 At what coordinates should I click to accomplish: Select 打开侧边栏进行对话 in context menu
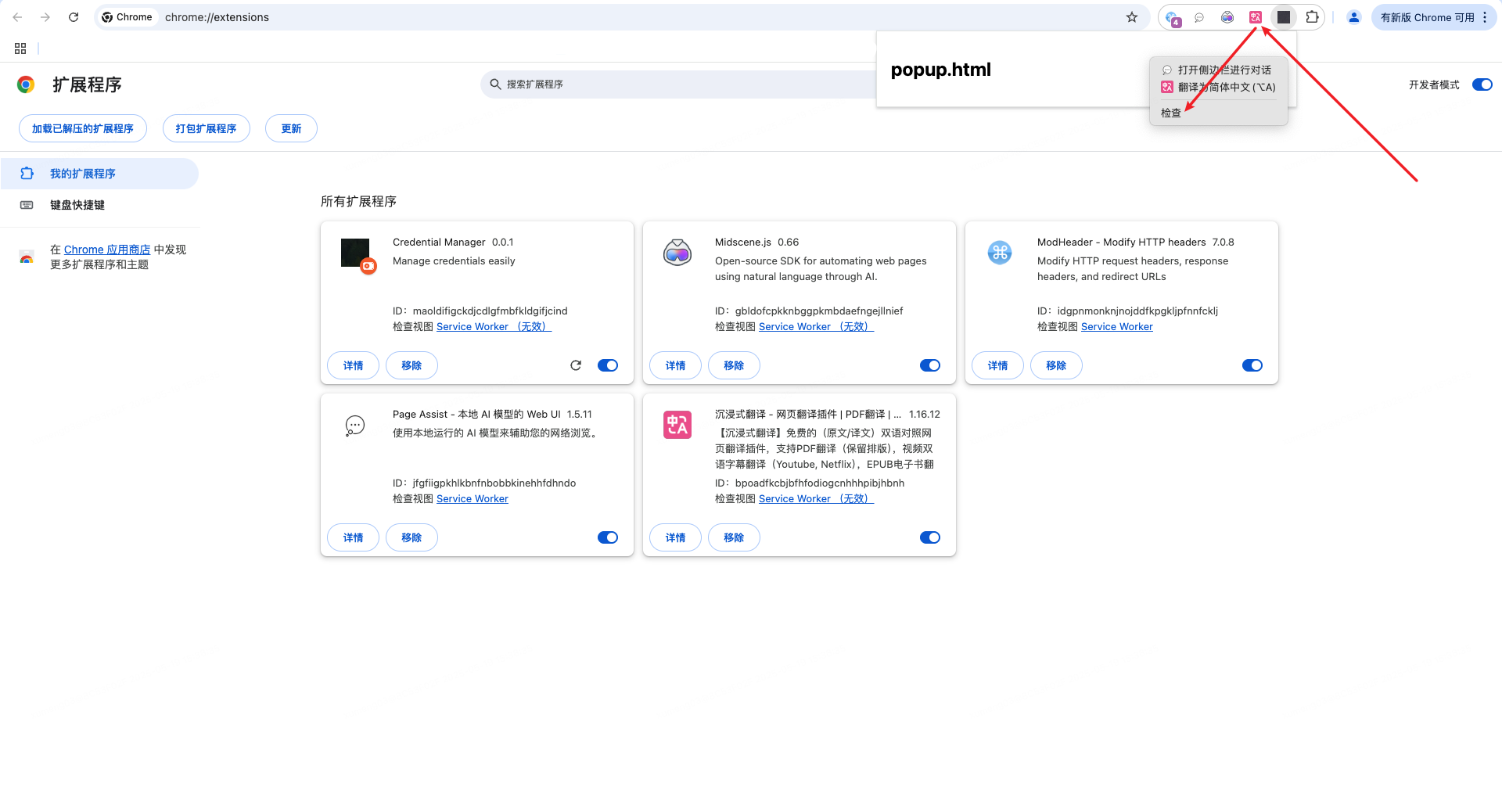1218,70
